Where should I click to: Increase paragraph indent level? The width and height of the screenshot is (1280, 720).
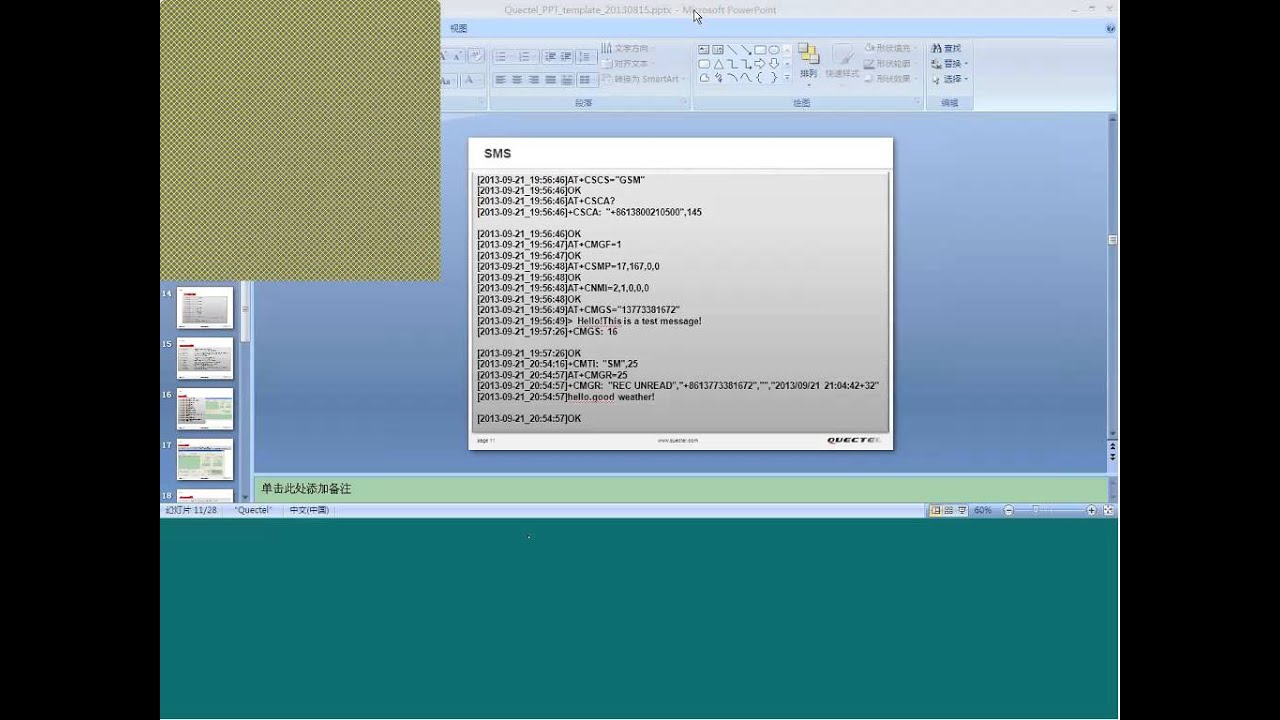coord(566,57)
